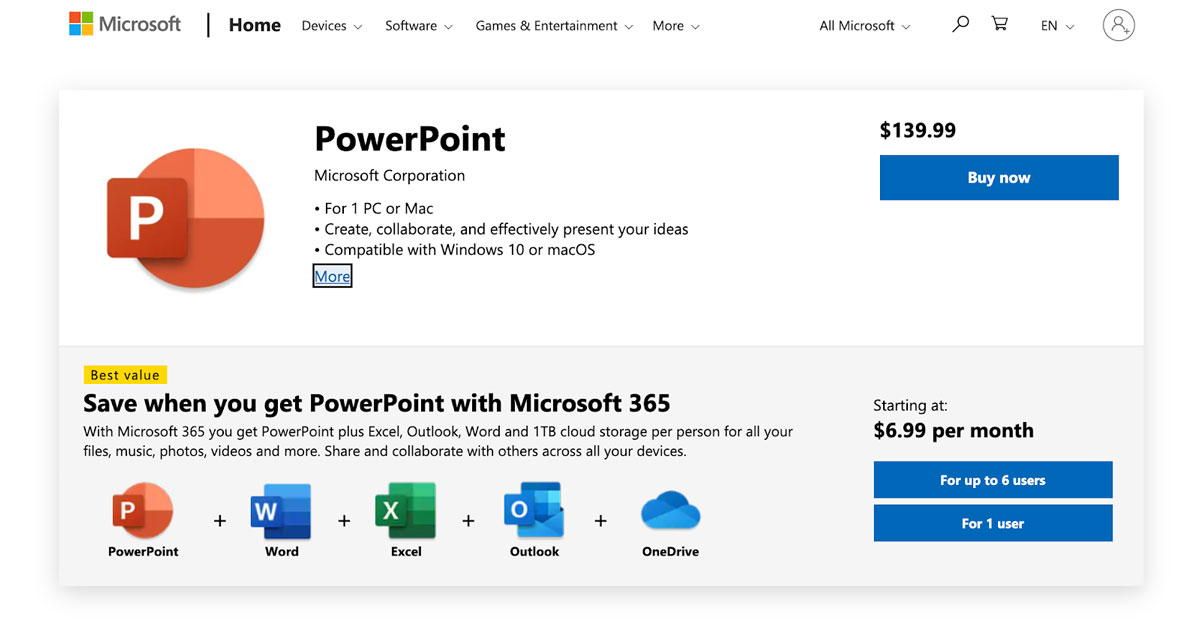Open the search magnifier icon
This screenshot has width=1200, height=634.
(960, 25)
